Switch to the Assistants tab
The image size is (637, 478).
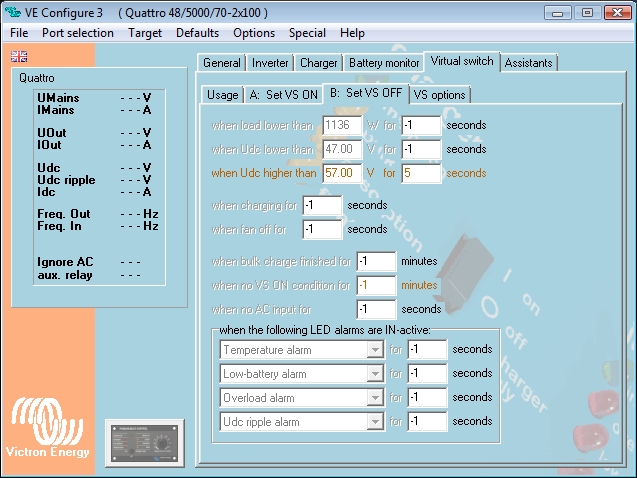(529, 63)
